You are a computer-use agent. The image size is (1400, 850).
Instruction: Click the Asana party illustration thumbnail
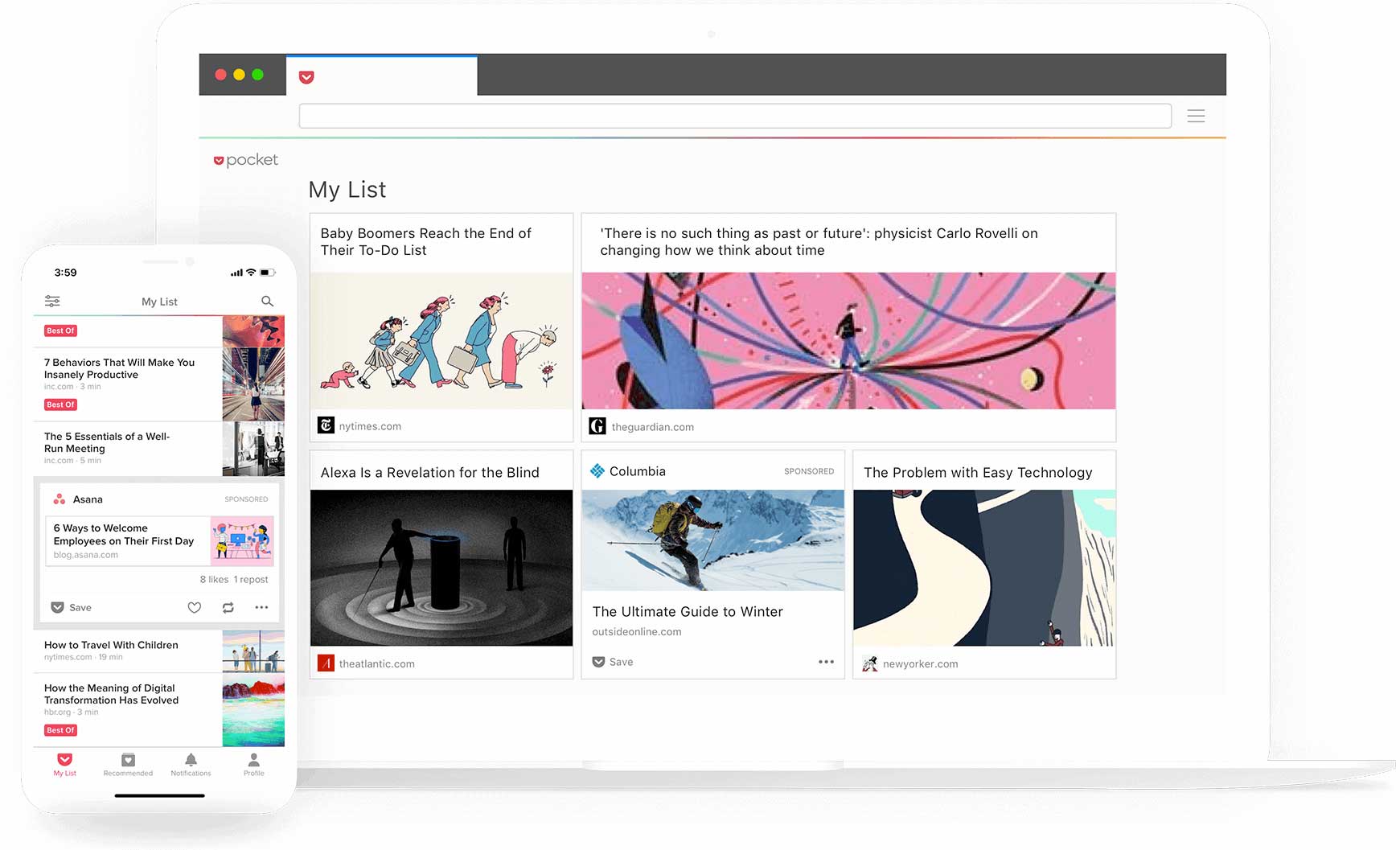point(242,540)
